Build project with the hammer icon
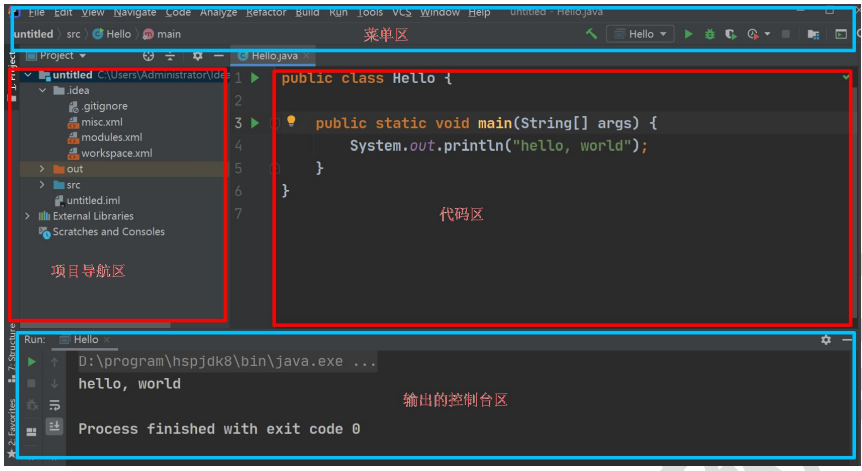862x471 pixels. [x=592, y=34]
